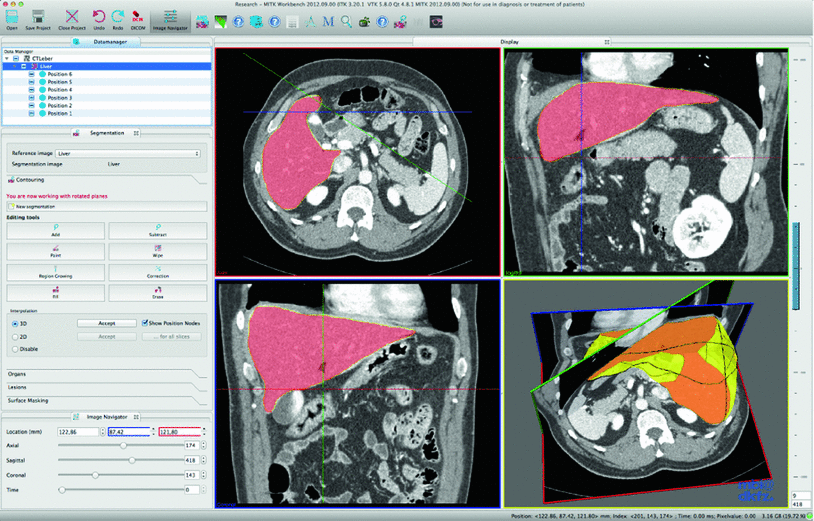Choose the Disable interpolation radio button

[15, 349]
